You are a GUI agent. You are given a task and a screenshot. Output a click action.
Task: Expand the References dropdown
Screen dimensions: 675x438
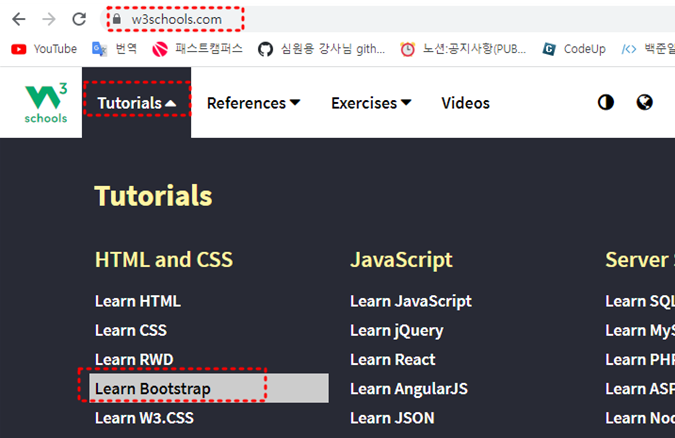click(253, 103)
